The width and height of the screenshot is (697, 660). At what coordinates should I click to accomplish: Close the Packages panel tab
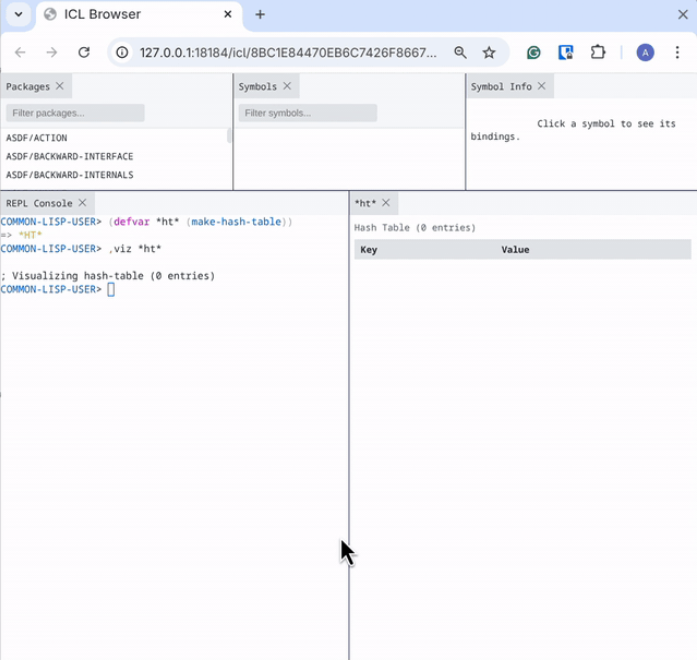pyautogui.click(x=60, y=86)
